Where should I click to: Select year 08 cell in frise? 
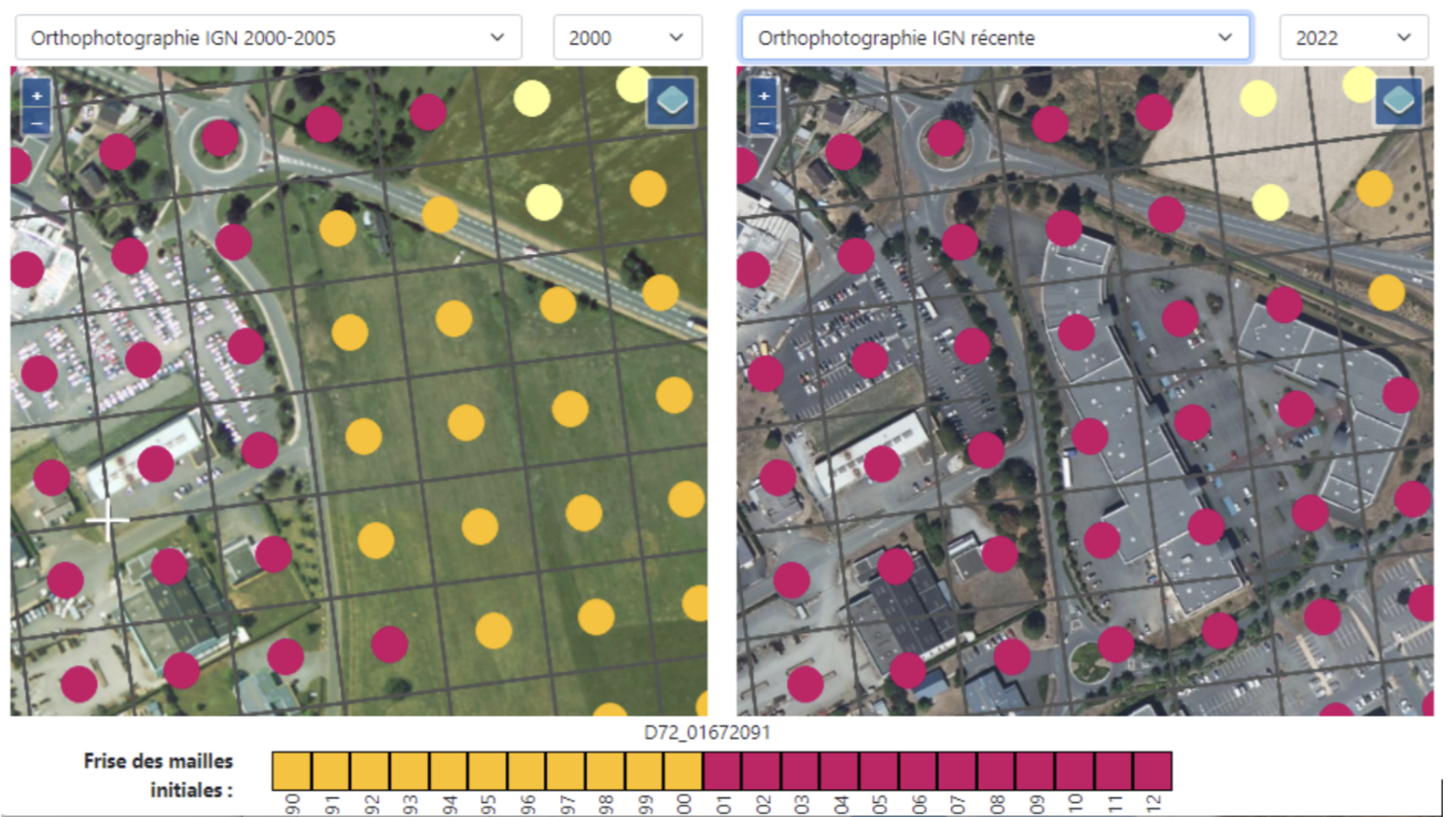point(996,771)
